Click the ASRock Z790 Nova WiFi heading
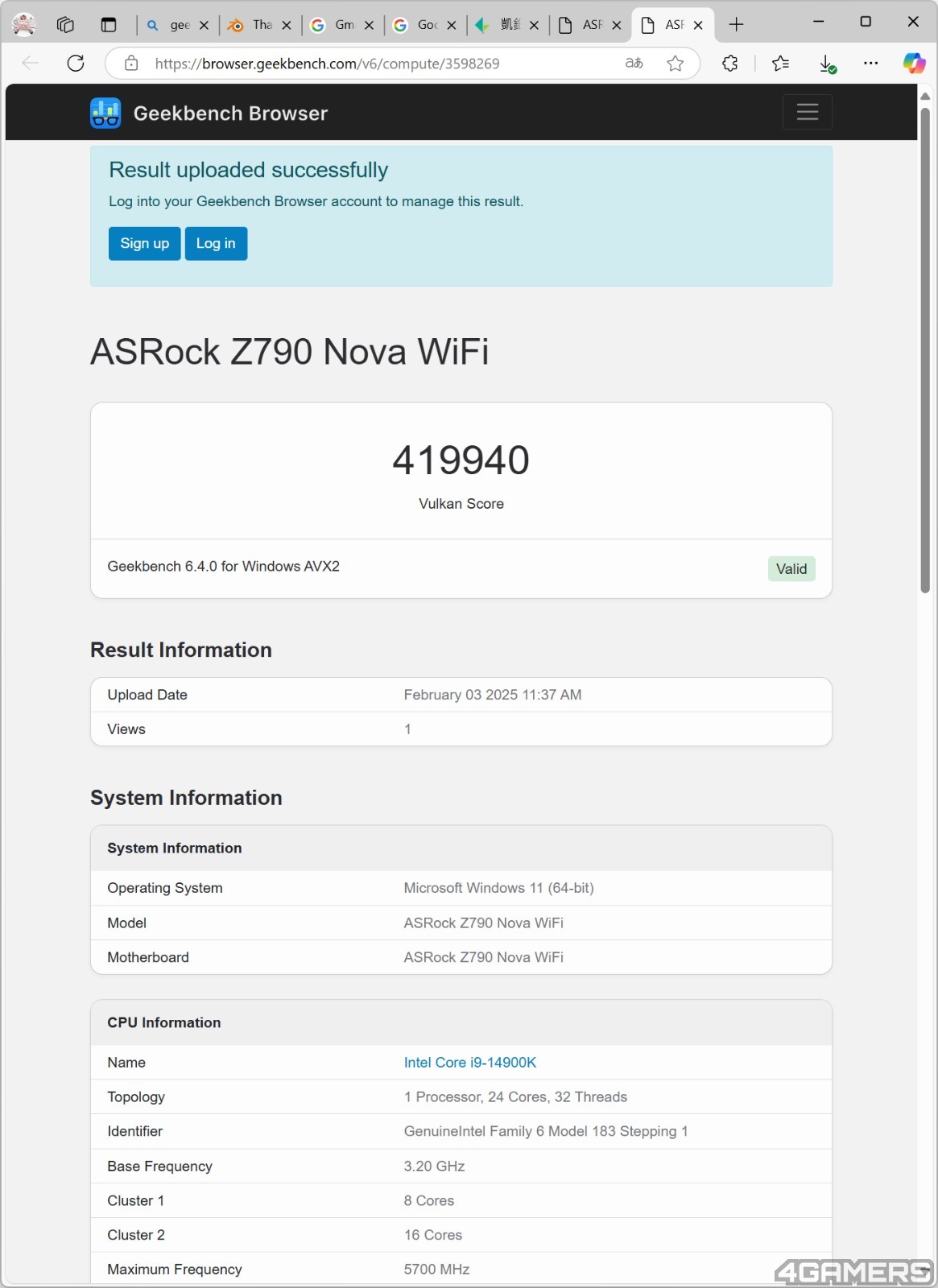 point(290,352)
